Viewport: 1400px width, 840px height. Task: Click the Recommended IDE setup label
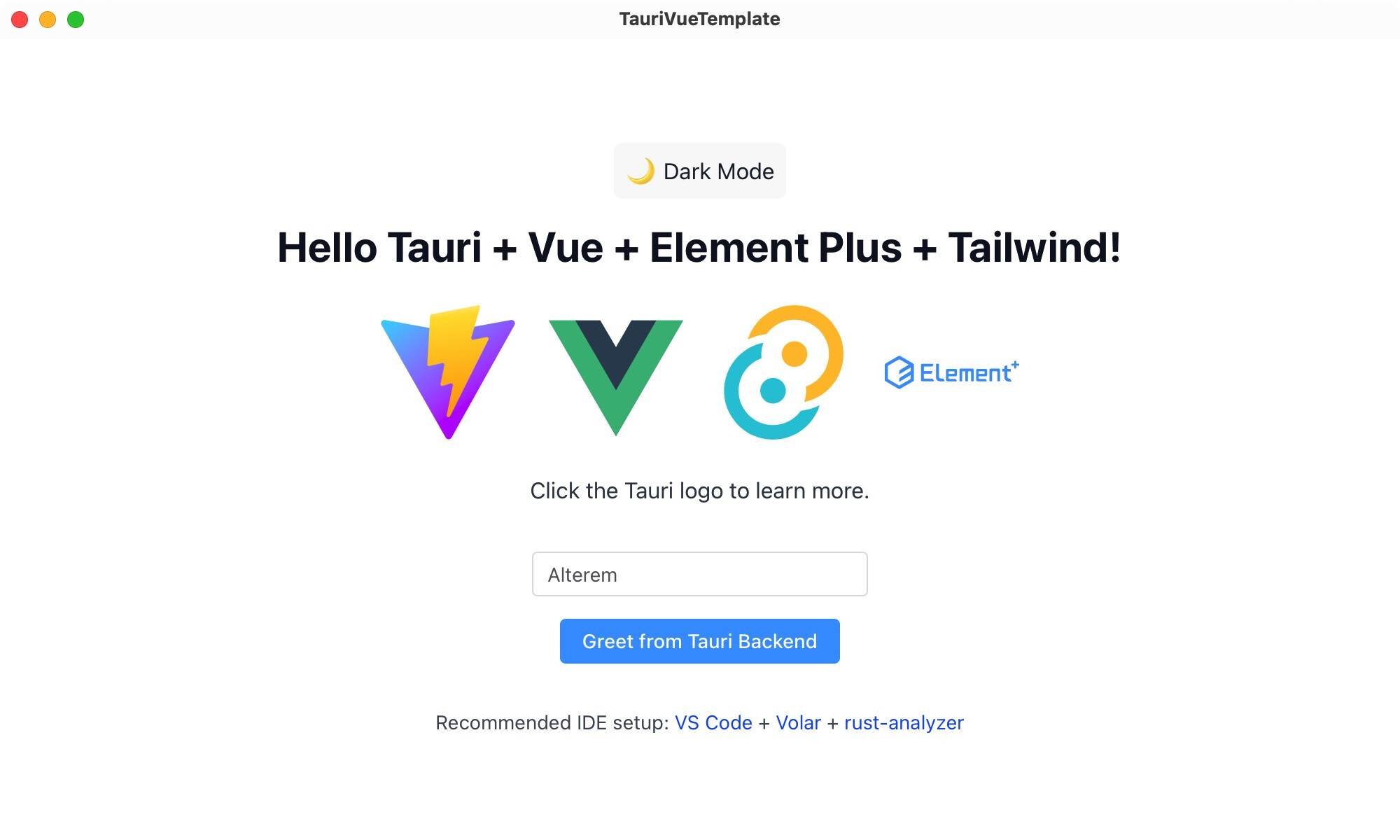pos(552,722)
